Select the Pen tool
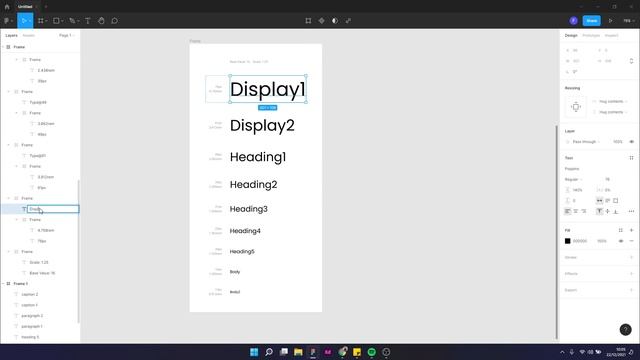 (x=72, y=21)
